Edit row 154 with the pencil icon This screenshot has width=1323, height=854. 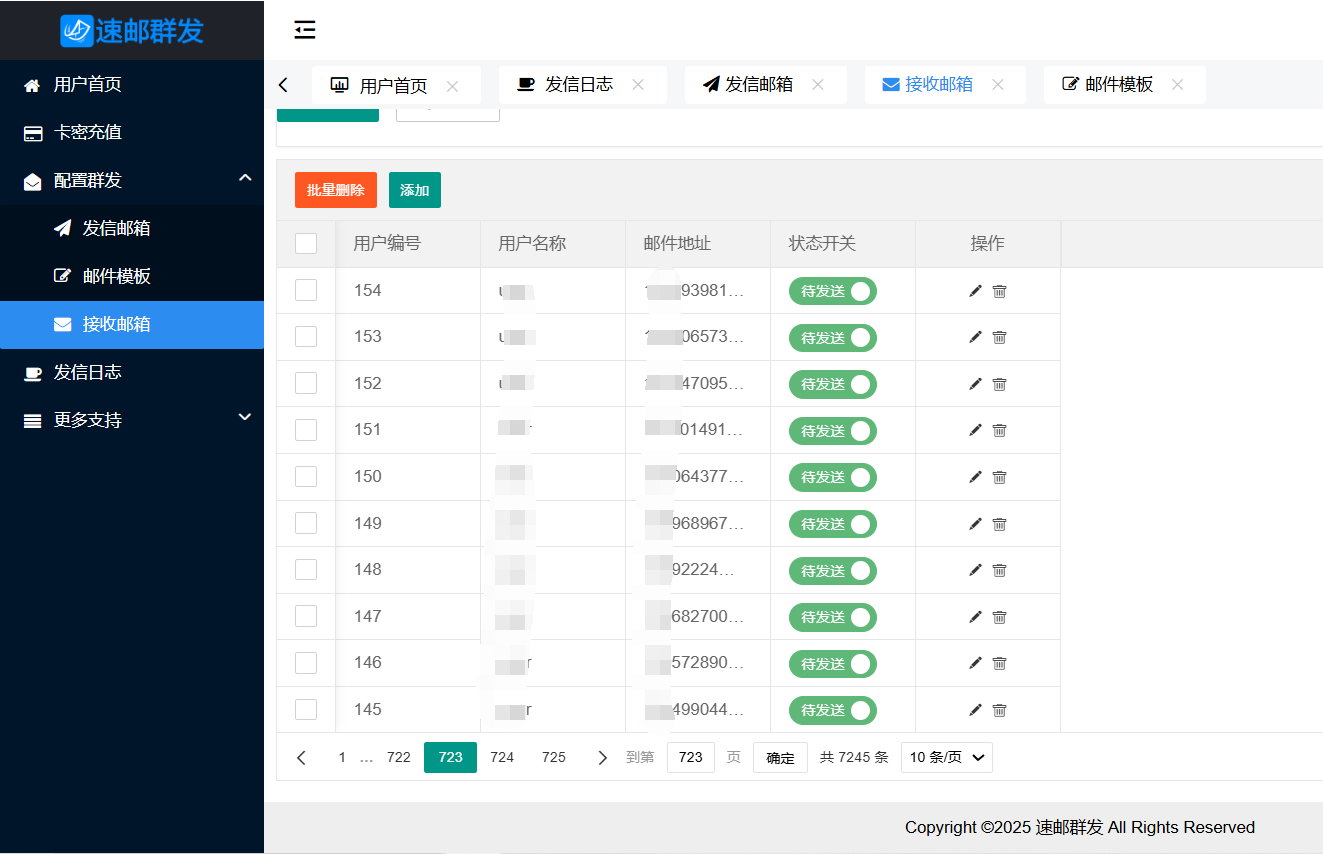(974, 290)
